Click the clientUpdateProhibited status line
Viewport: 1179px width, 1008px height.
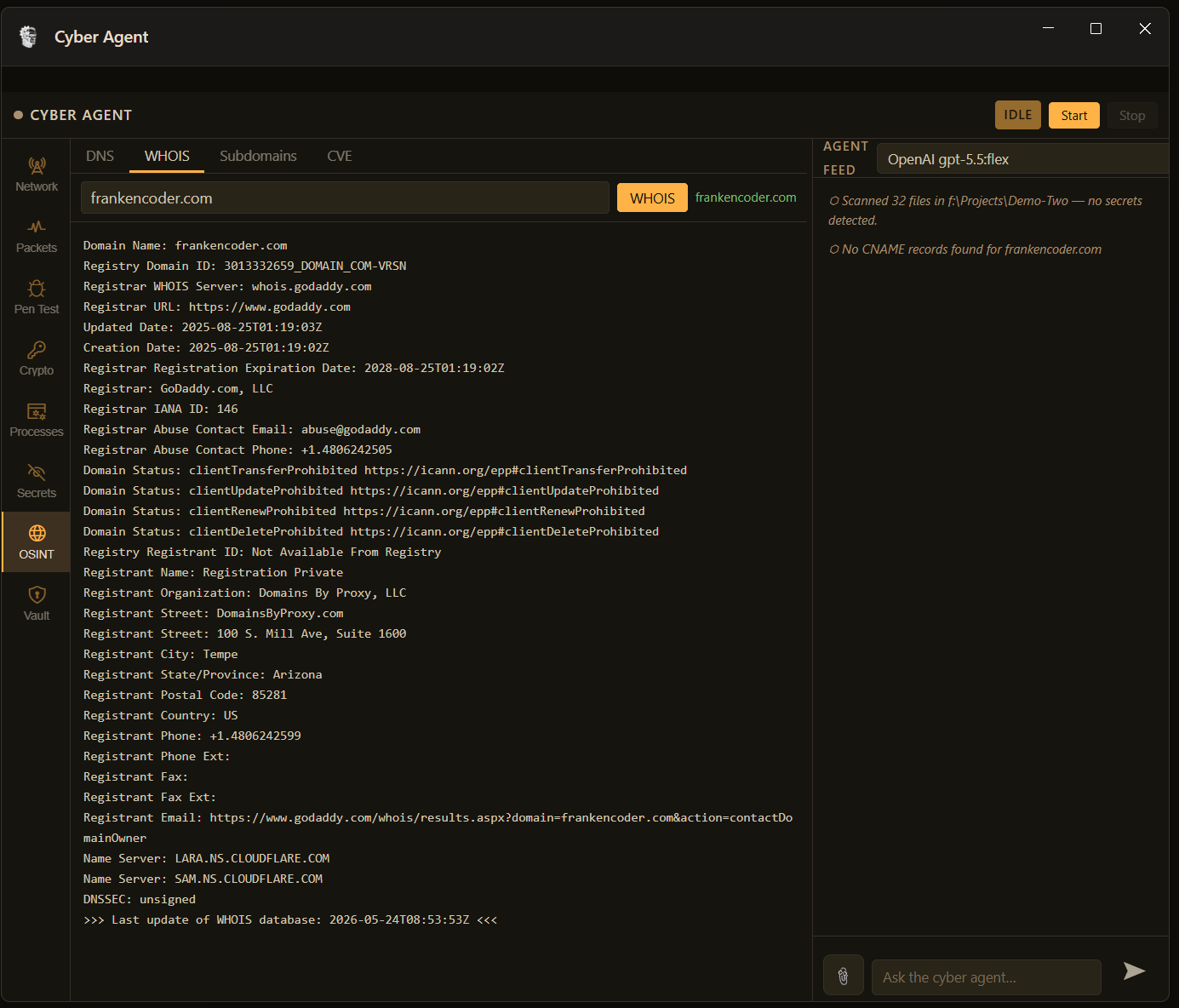click(x=371, y=490)
